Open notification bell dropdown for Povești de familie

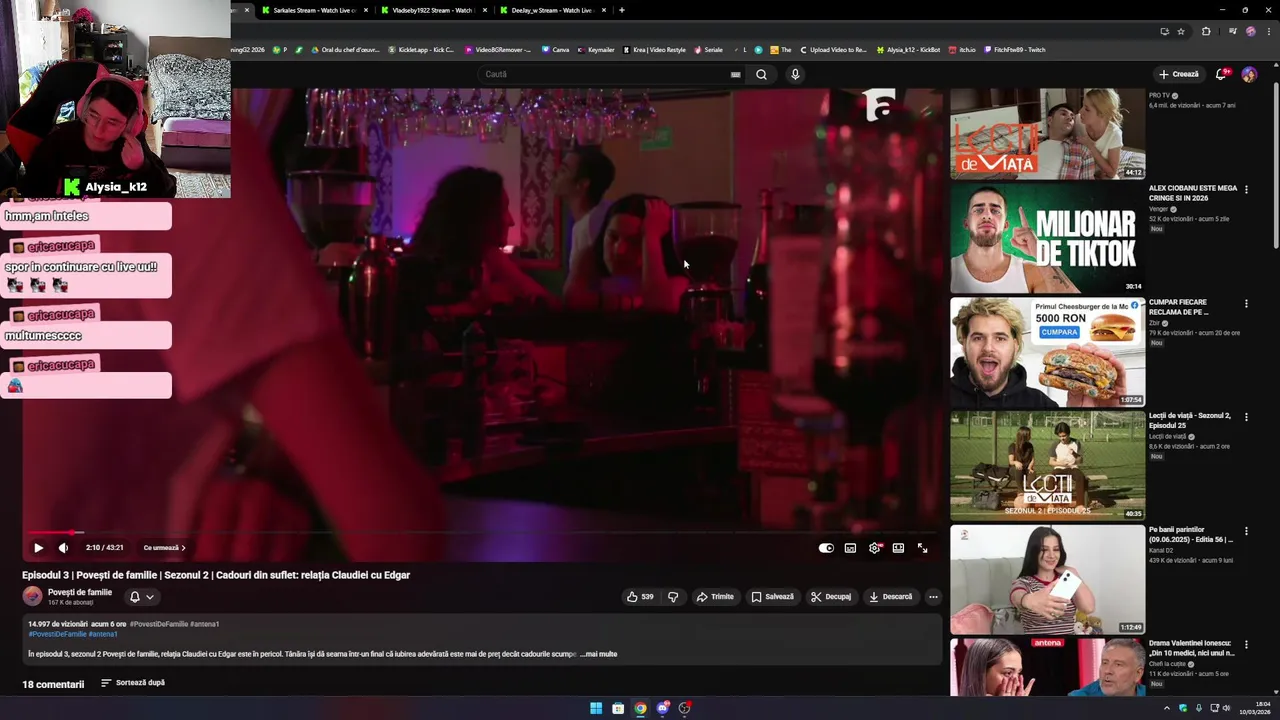point(142,597)
